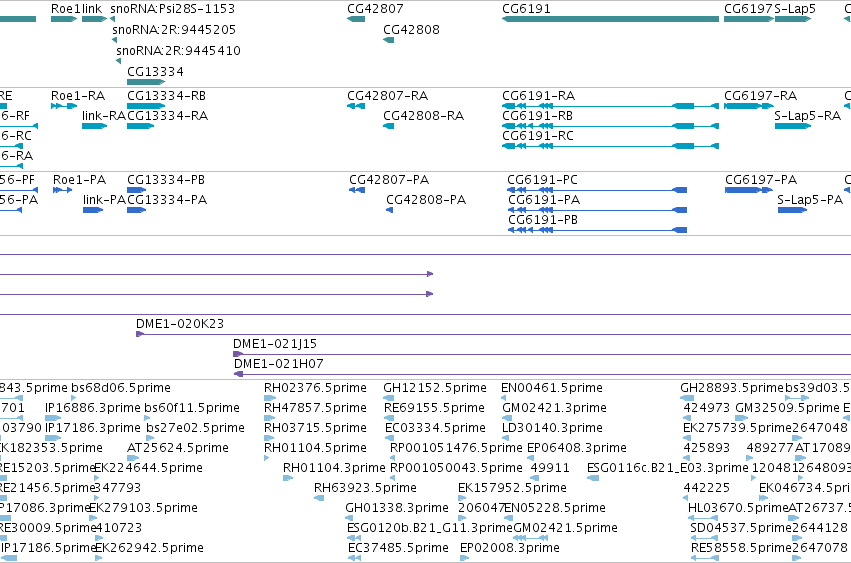Open transcript CG13334-RB
This screenshot has height=563, width=851.
tap(145, 106)
